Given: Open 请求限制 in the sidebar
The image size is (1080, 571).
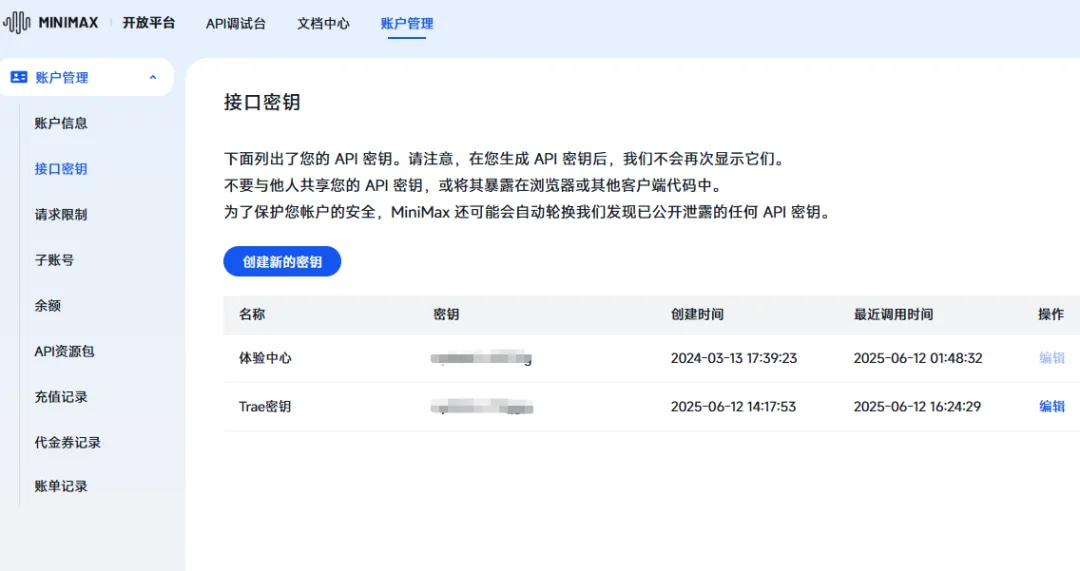Looking at the screenshot, I should 61,214.
